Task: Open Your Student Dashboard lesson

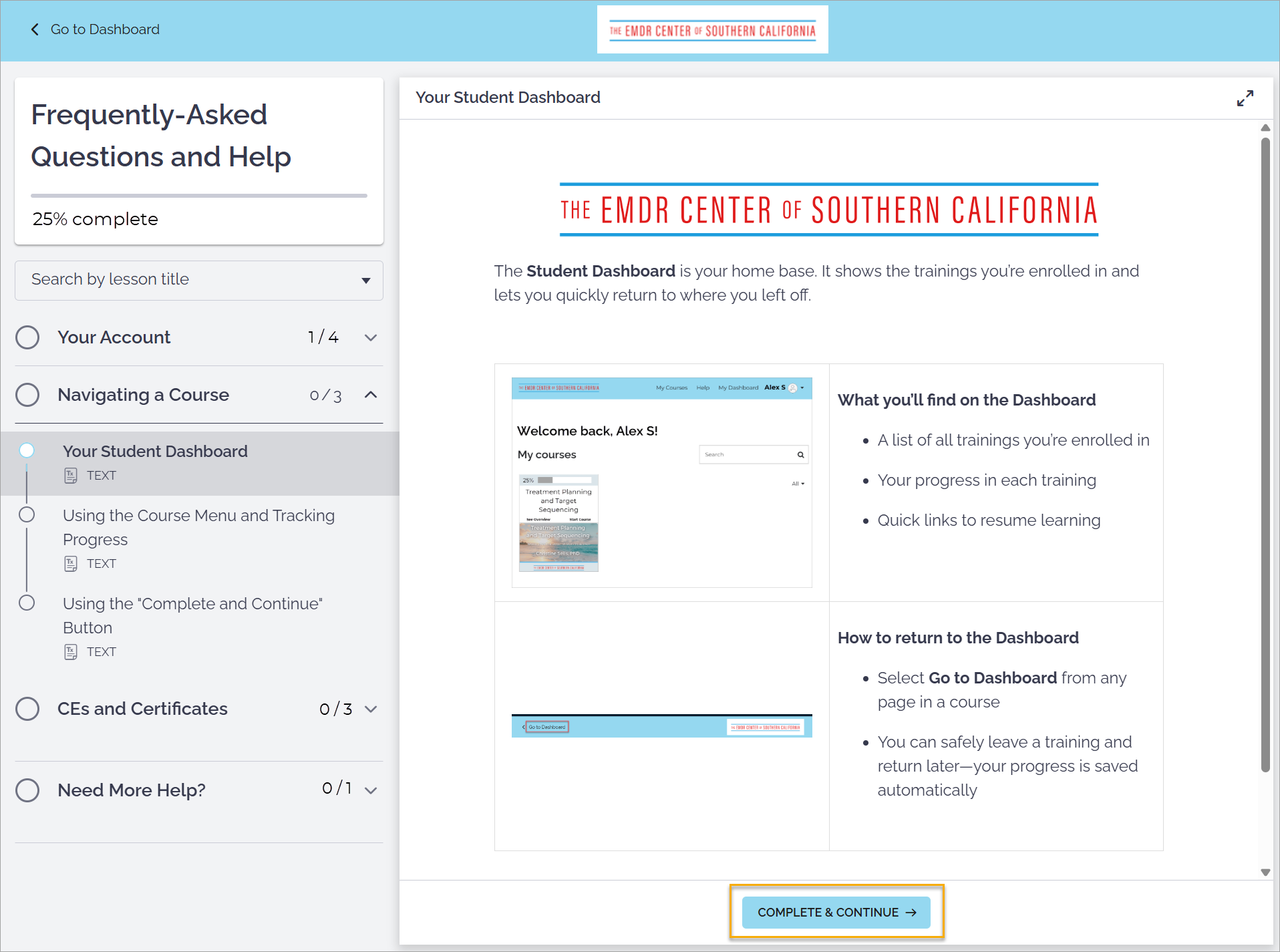Action: (200, 463)
